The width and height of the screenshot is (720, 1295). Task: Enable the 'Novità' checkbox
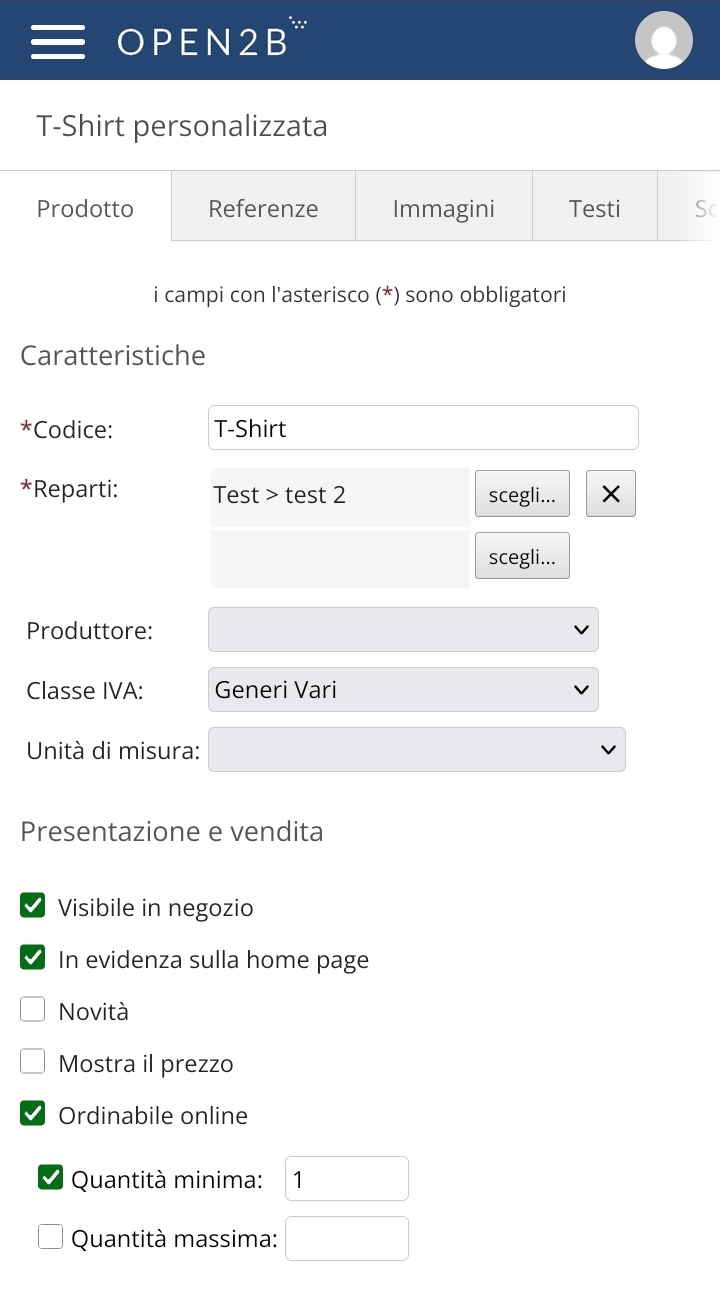[32, 1009]
